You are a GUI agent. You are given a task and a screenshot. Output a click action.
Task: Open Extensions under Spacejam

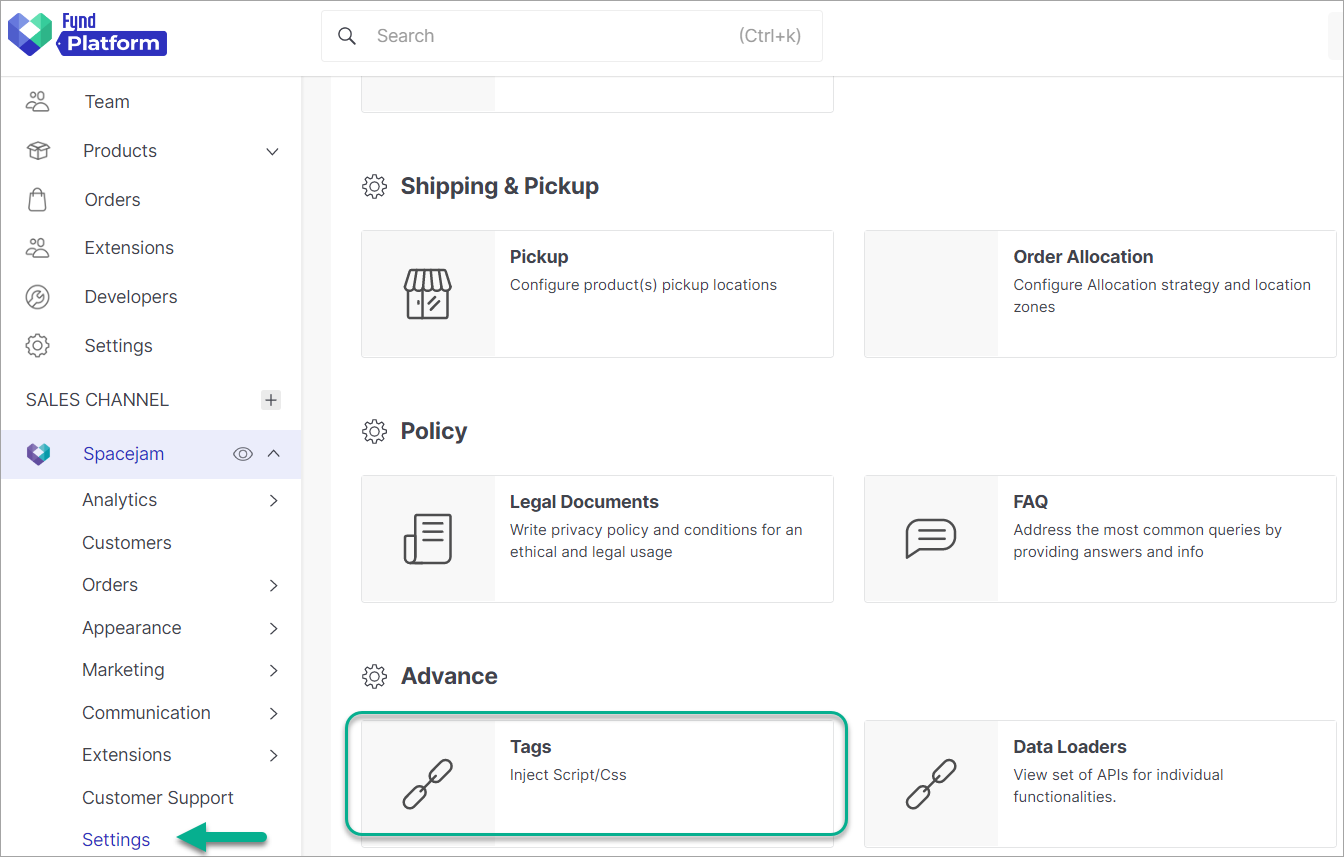pyautogui.click(x=127, y=755)
